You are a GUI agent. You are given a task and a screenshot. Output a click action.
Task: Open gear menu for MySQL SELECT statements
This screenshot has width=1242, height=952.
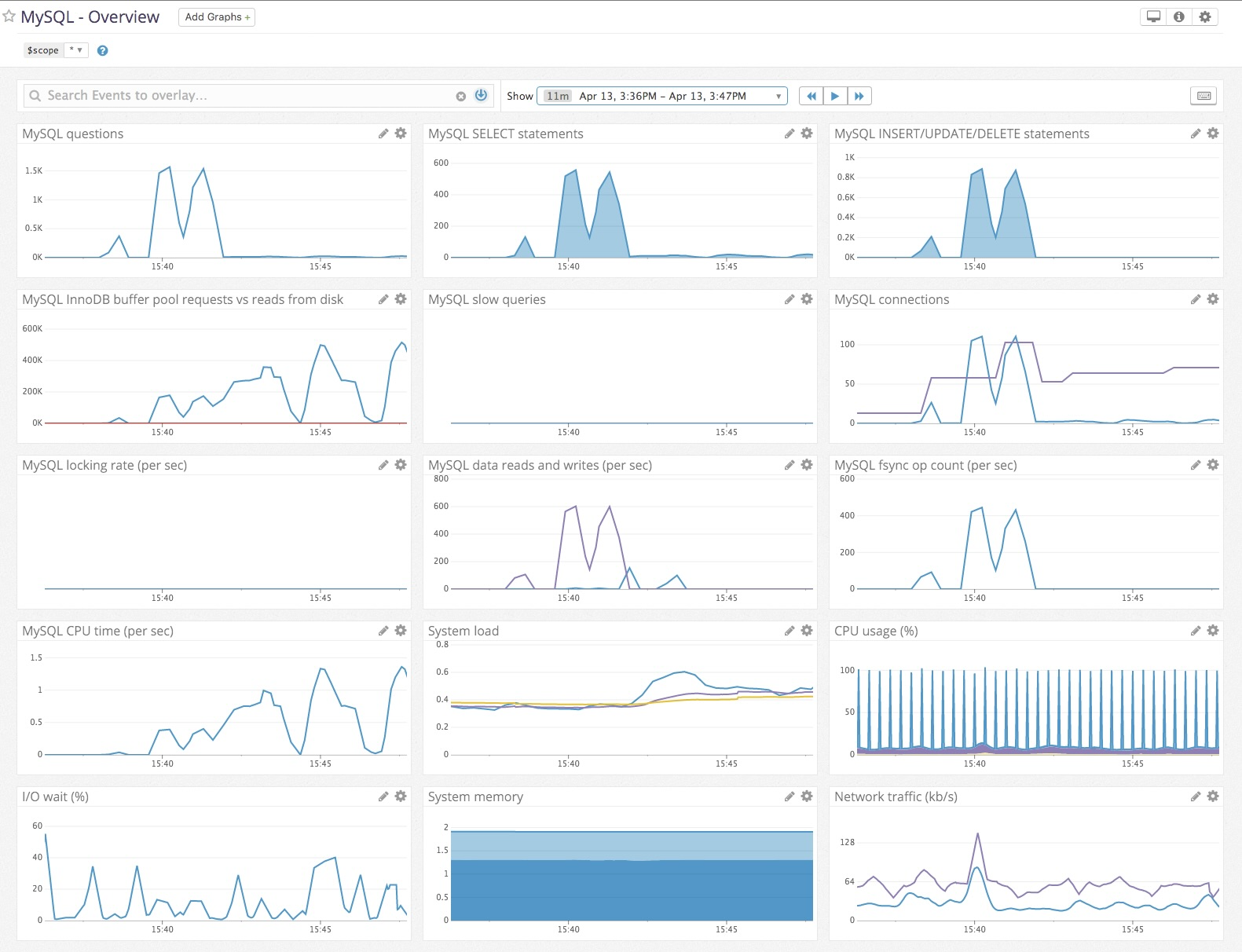[807, 134]
